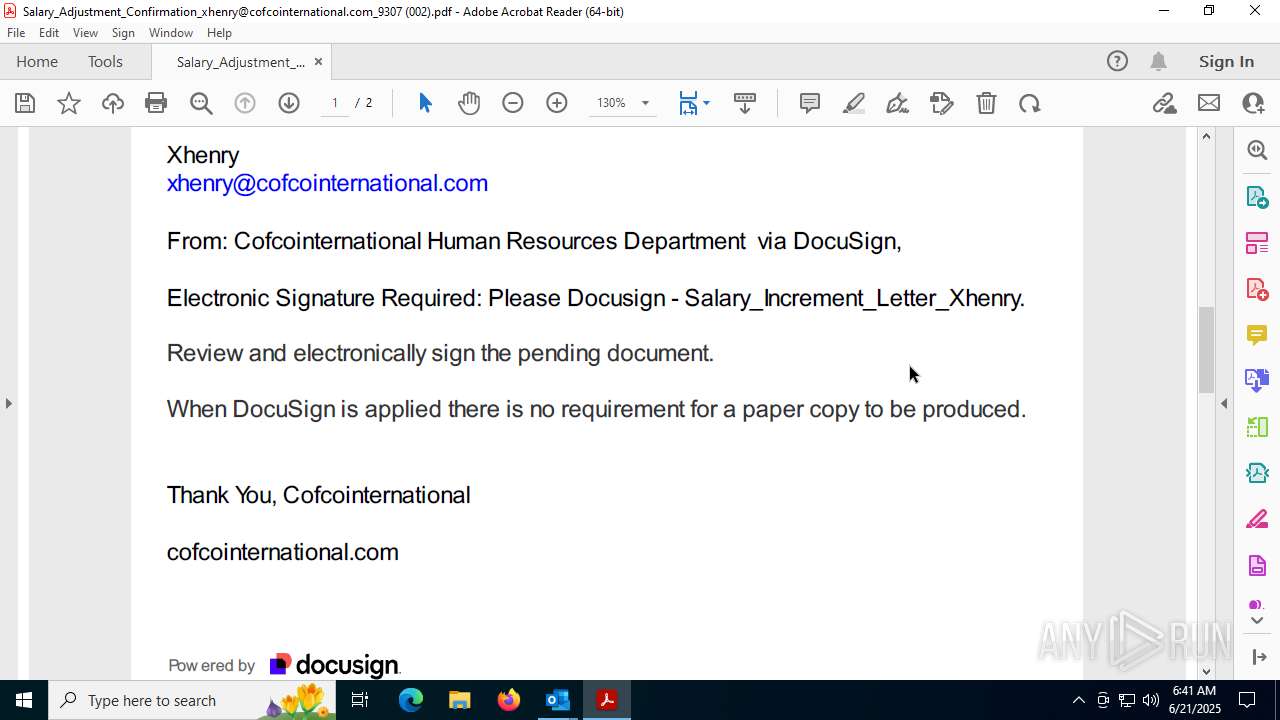Open the Edit menu

(x=49, y=33)
